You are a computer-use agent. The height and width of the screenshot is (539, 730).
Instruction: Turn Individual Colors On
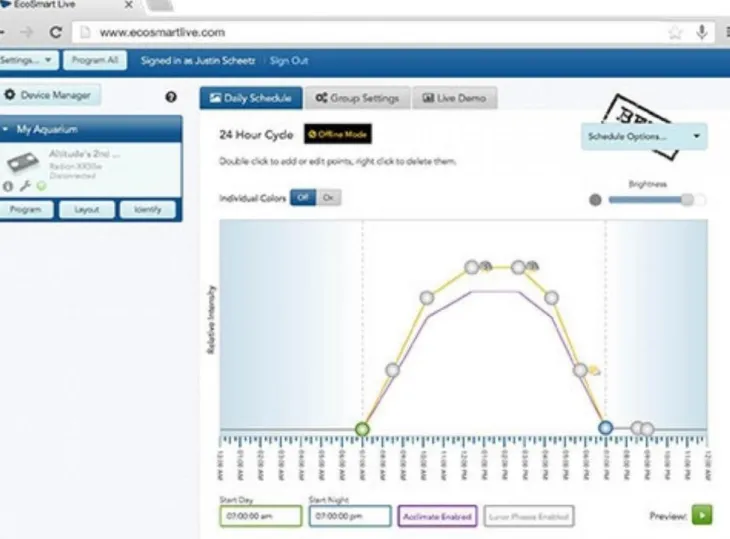tap(328, 198)
